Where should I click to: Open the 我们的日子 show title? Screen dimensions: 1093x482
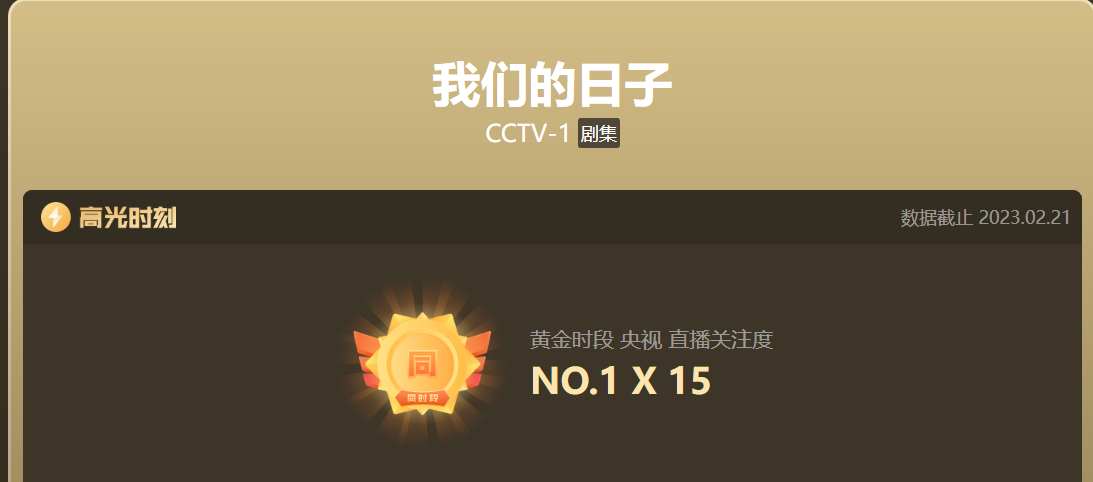pyautogui.click(x=552, y=84)
